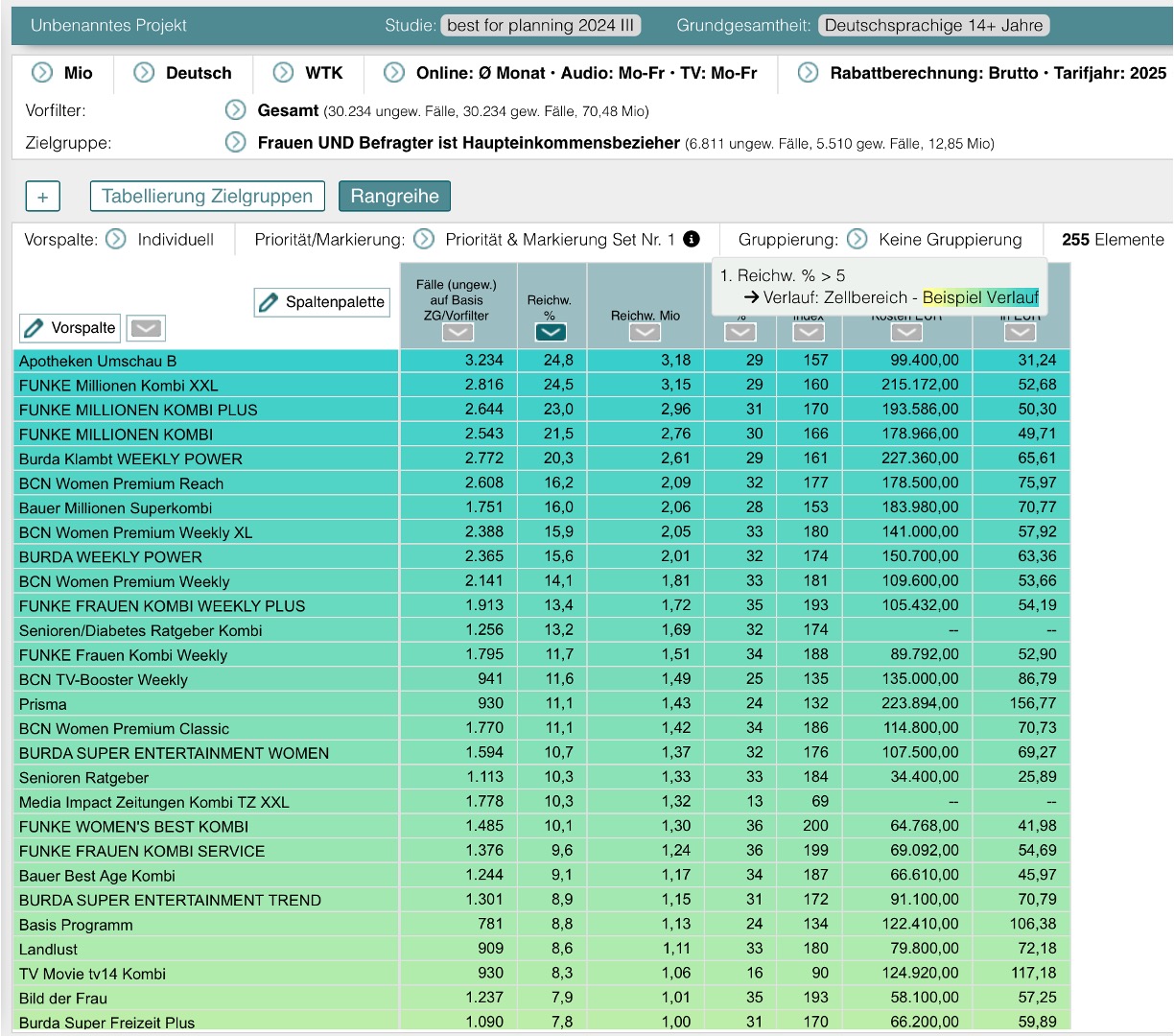This screenshot has width=1174, height=1036.
Task: Open the Fälle (ungew.) column dropdown
Action: 458,332
